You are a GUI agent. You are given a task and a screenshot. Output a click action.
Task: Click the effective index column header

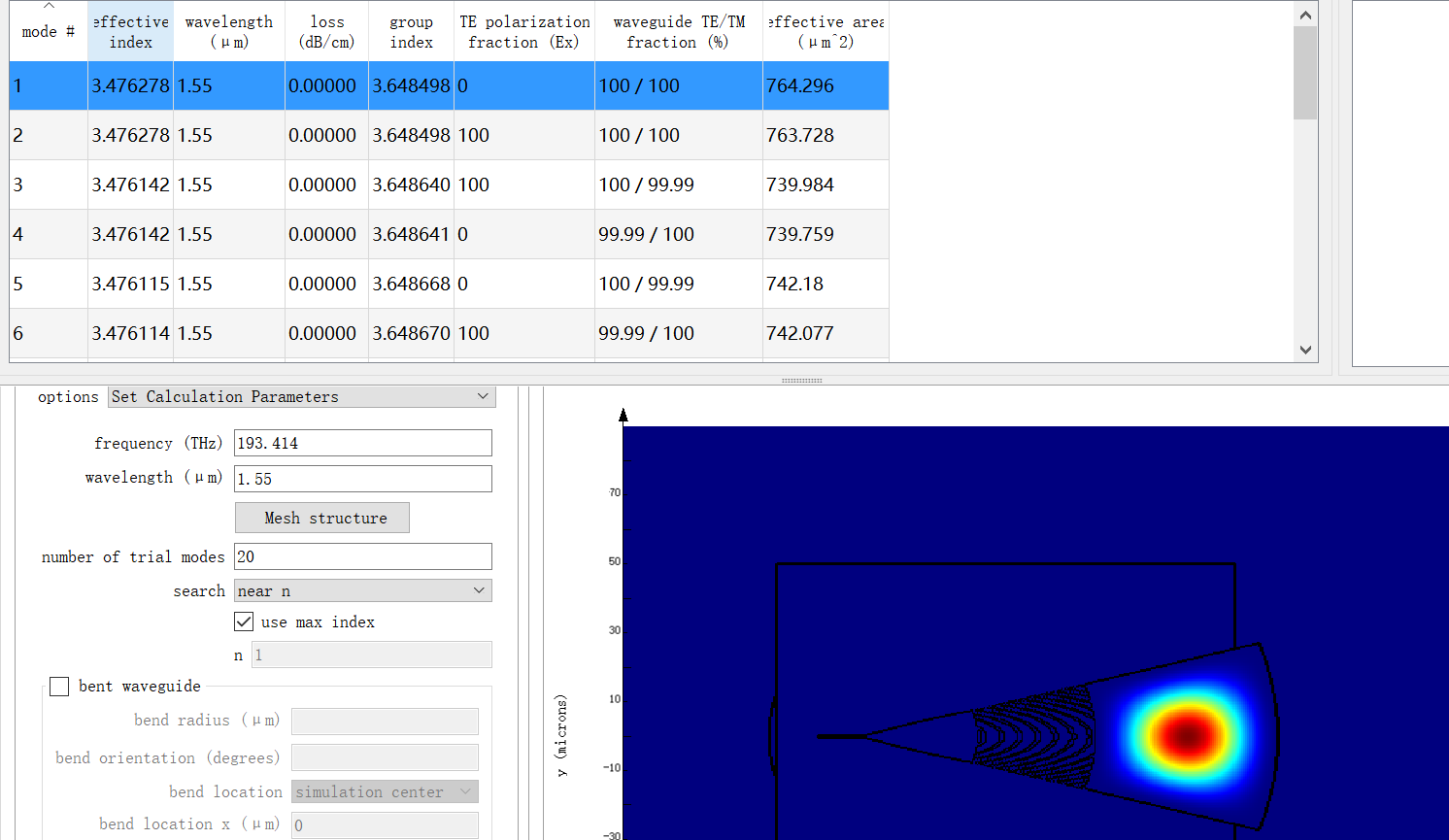point(130,32)
